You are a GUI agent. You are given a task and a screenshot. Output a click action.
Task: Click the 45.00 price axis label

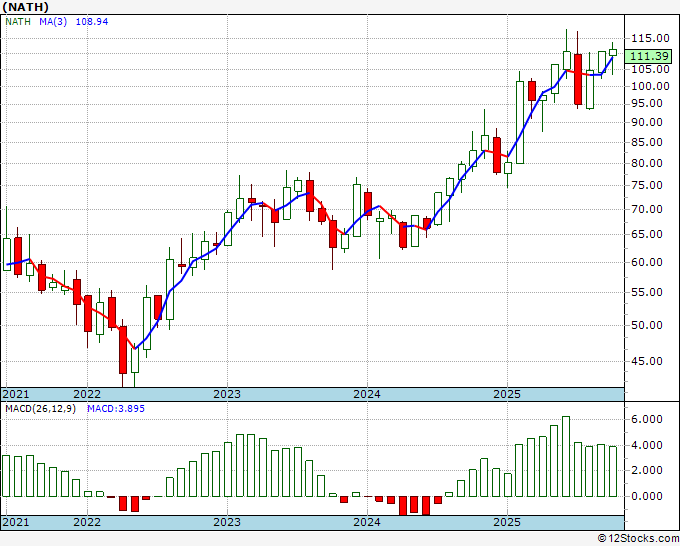(x=646, y=361)
